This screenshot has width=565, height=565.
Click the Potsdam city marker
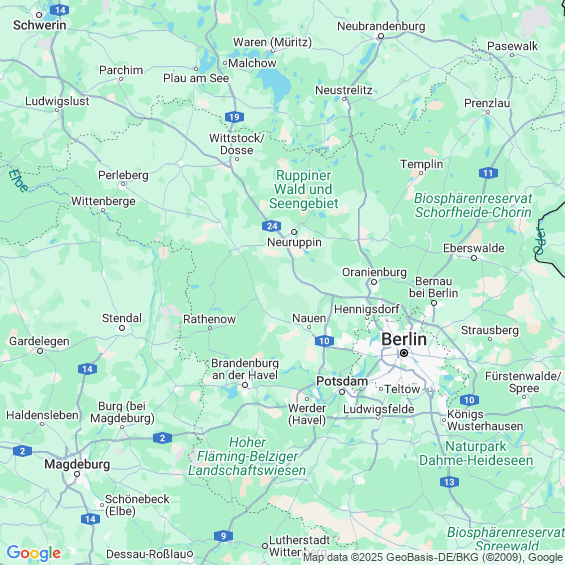pyautogui.click(x=342, y=392)
